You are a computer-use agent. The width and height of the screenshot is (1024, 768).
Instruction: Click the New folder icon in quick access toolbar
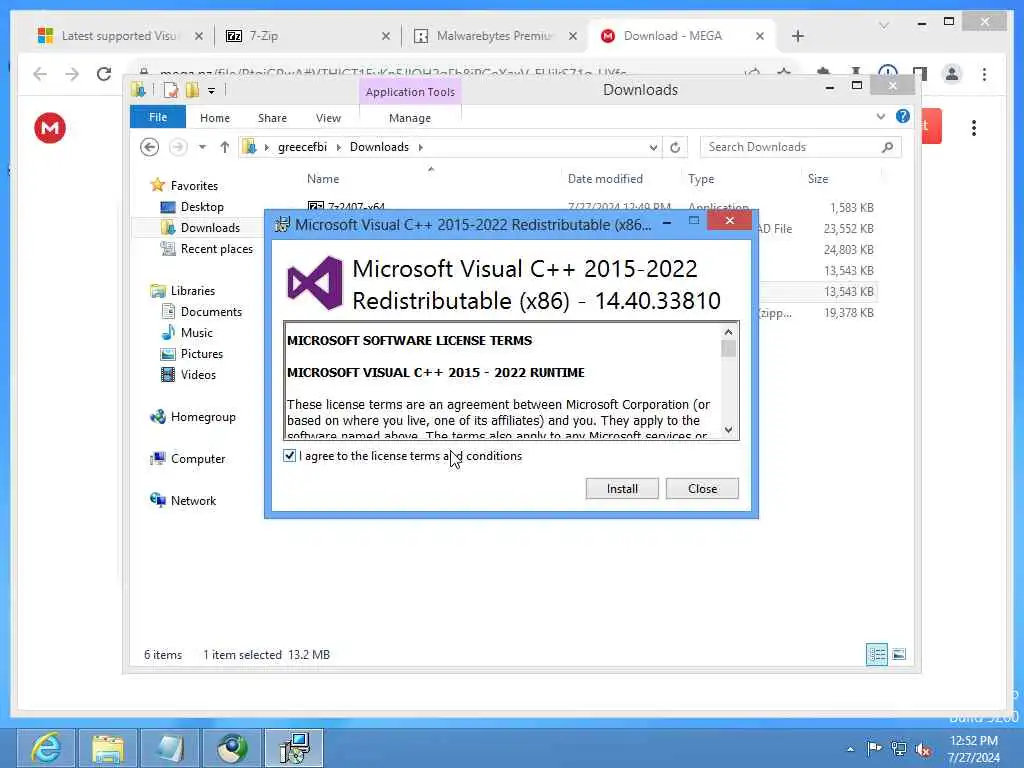tap(192, 90)
